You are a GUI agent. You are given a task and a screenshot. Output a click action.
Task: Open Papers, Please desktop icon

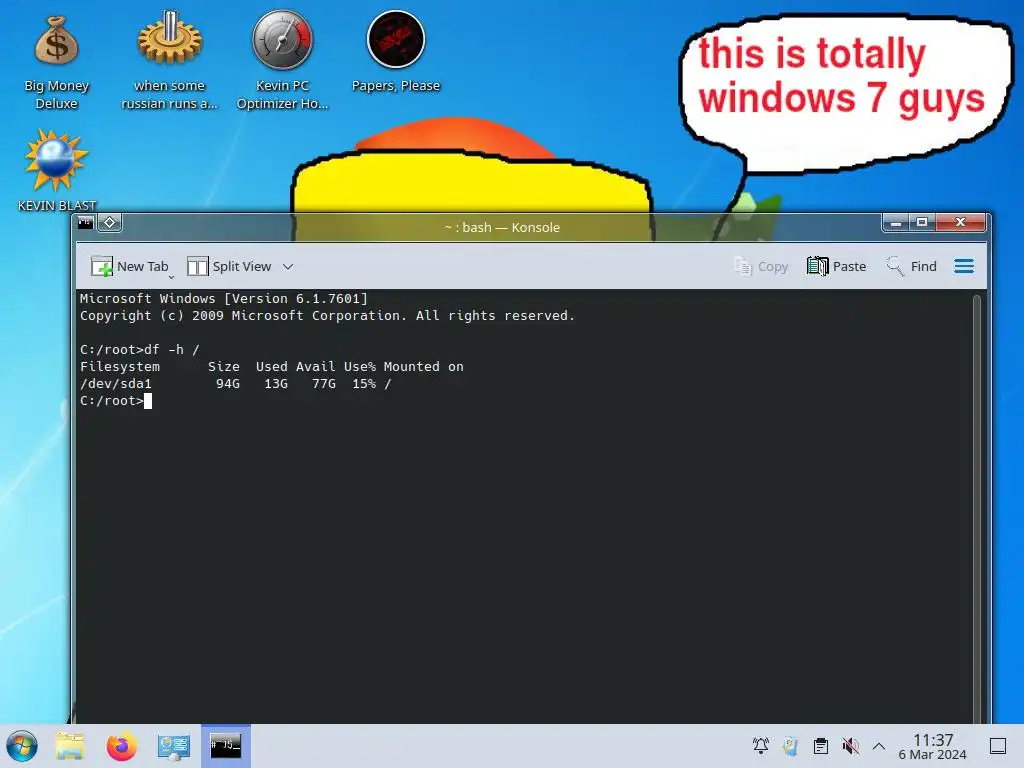396,52
